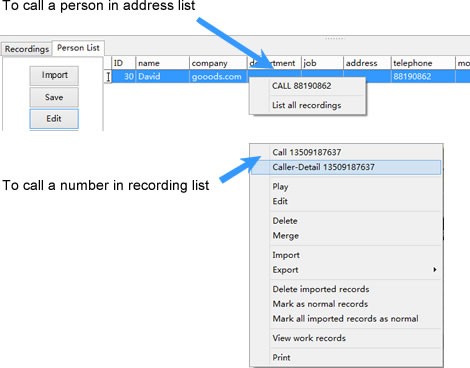This screenshot has height=368, width=470.
Task: Click the job column header
Action: click(322, 63)
